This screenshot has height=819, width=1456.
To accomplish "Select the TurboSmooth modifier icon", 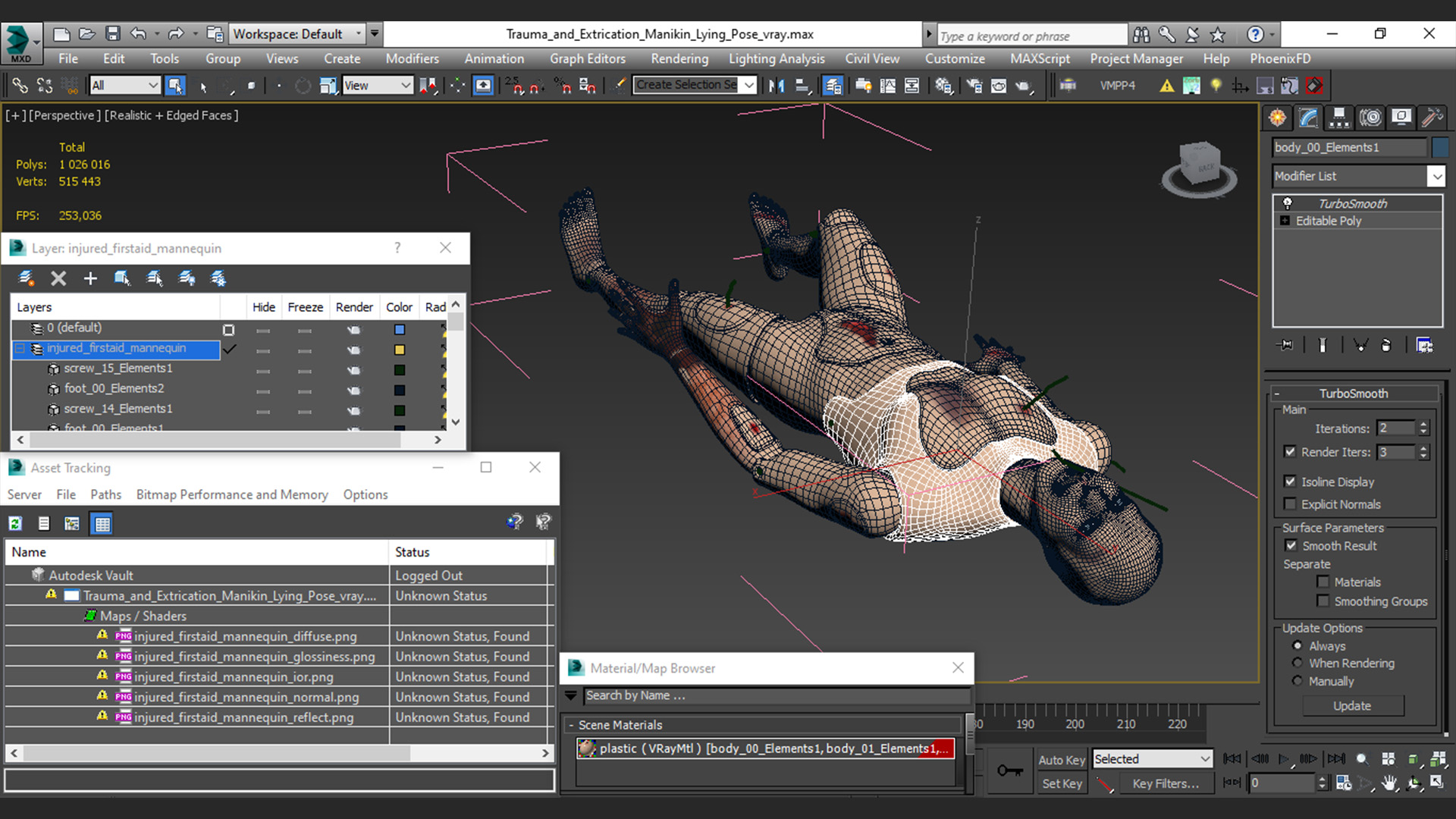I will point(1287,203).
